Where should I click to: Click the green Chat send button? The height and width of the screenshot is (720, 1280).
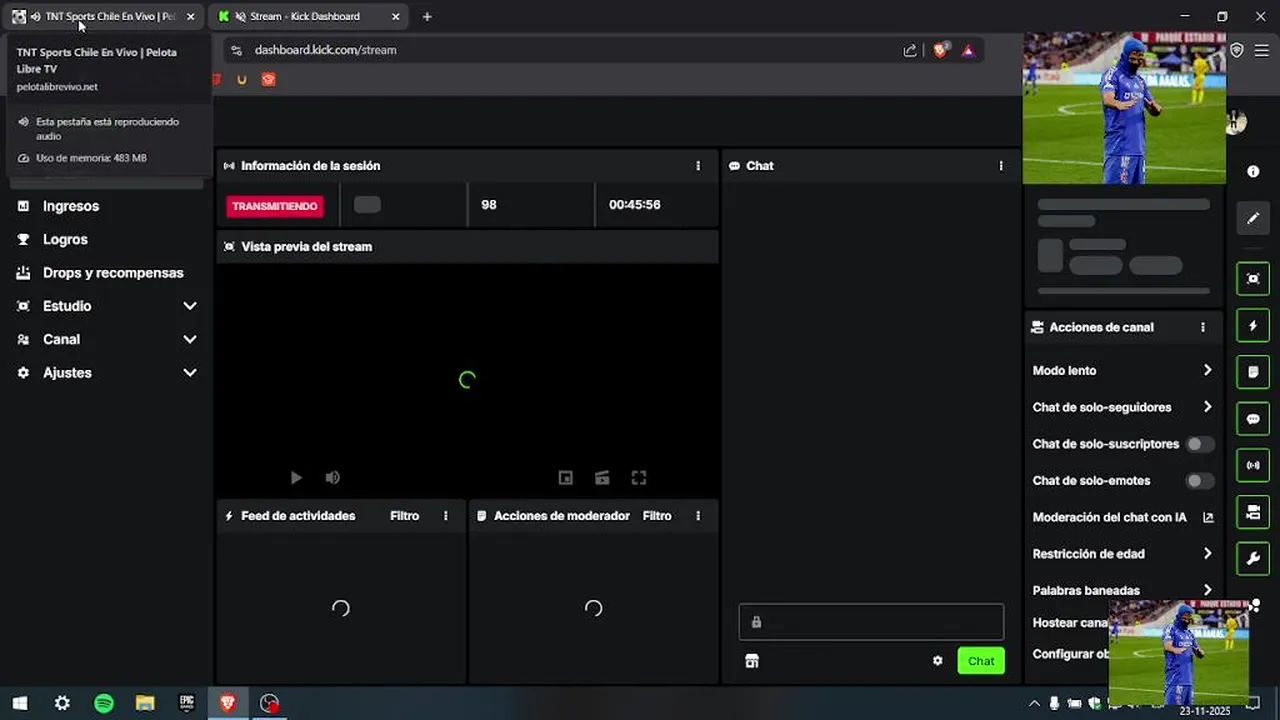(981, 661)
